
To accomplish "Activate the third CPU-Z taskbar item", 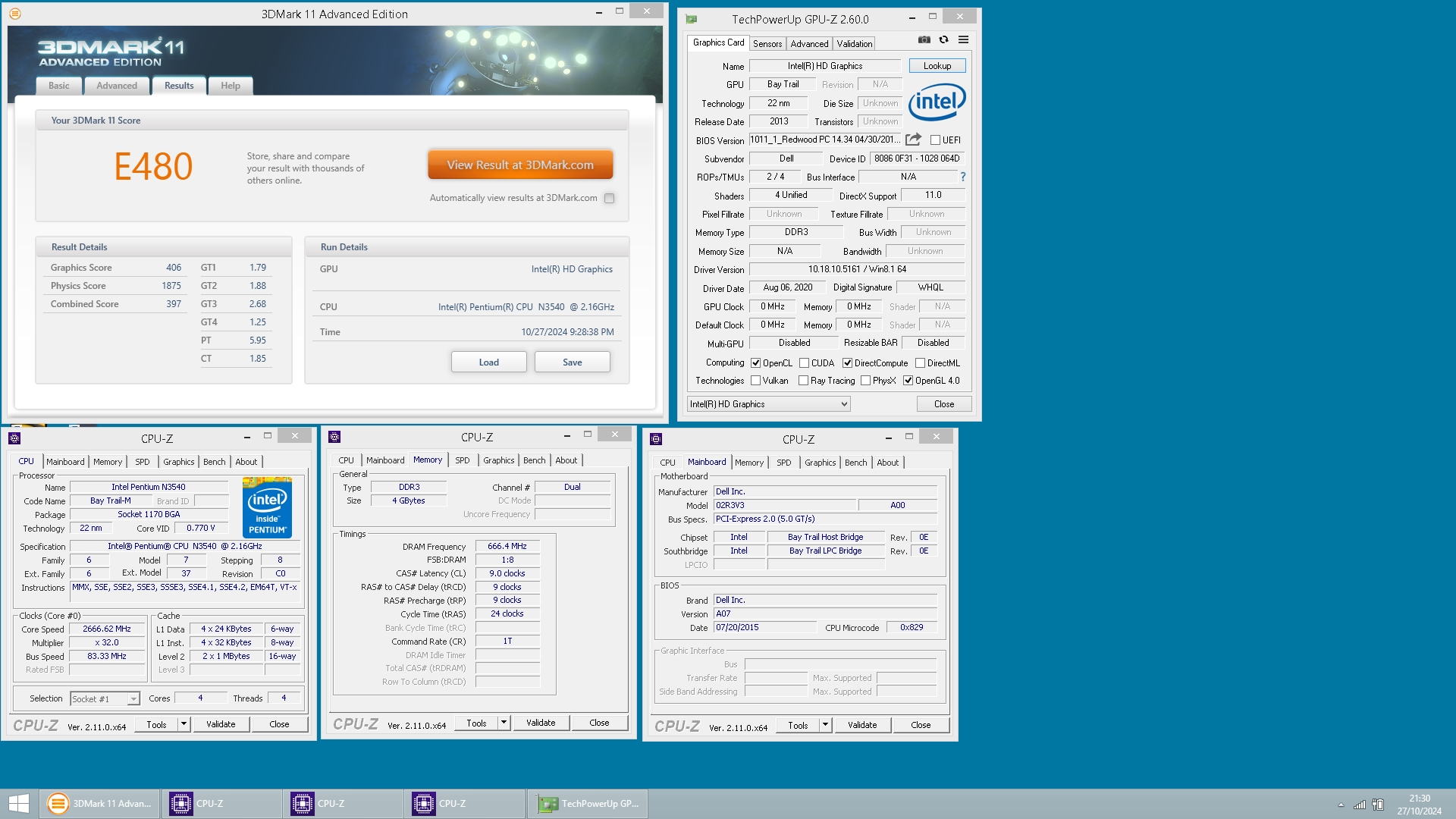I will click(x=463, y=804).
